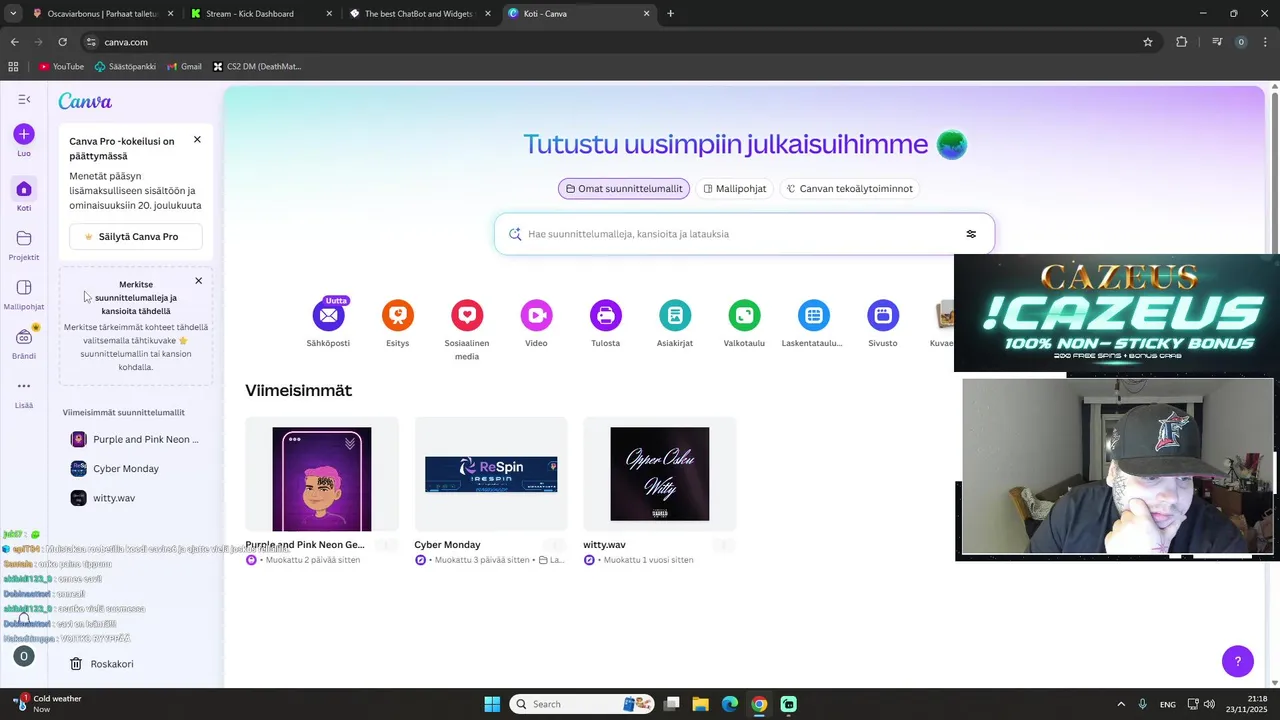The width and height of the screenshot is (1280, 720).
Task: Open the Cyber Monday design thumbnail
Action: point(491,474)
